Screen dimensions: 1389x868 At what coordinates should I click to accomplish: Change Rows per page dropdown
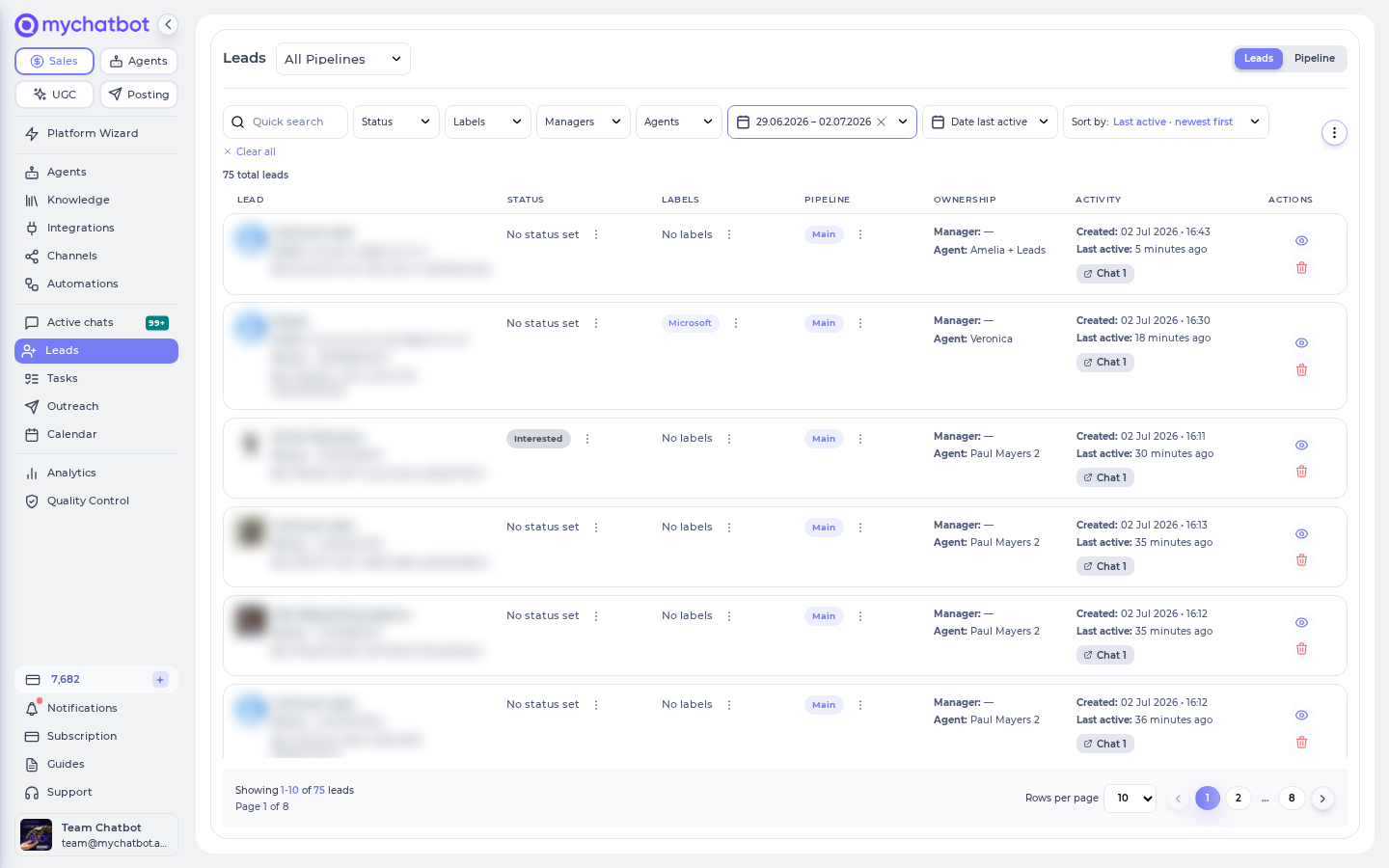1130,799
